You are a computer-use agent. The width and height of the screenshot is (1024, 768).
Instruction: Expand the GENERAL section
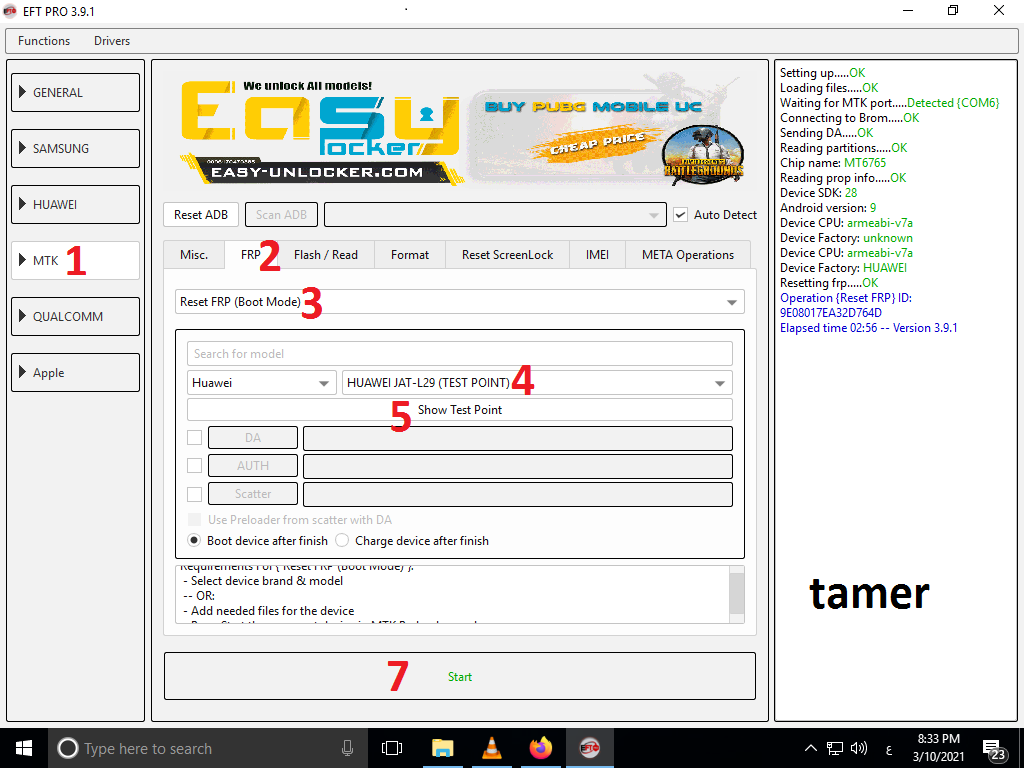75,93
